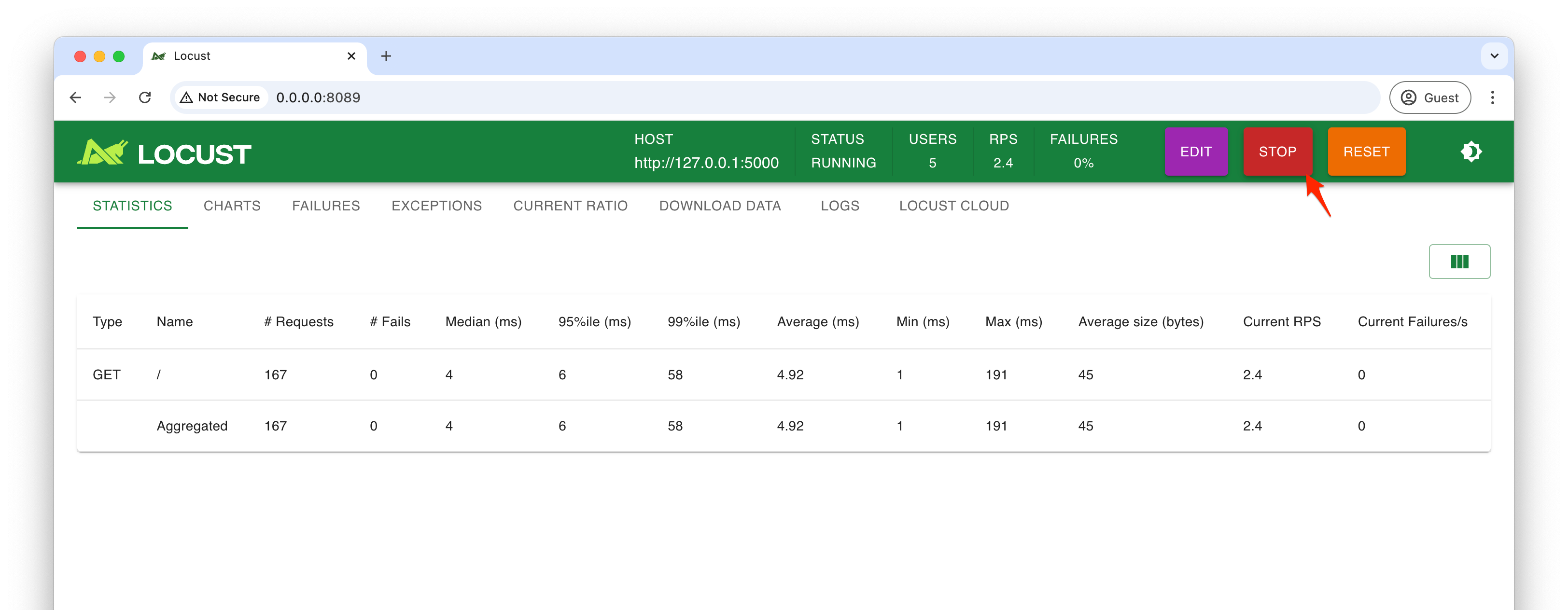Open the Failures tab
This screenshot has width=1568, height=610.
pyautogui.click(x=326, y=206)
